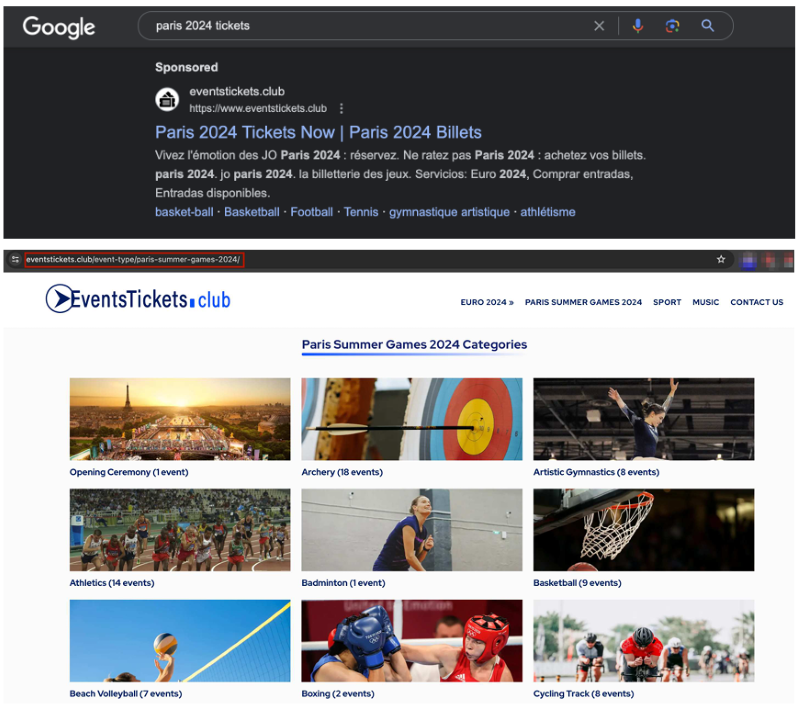Click the eventstickets.club shopping bag favicon
Image resolution: width=800 pixels, height=711 pixels.
pyautogui.click(x=167, y=99)
